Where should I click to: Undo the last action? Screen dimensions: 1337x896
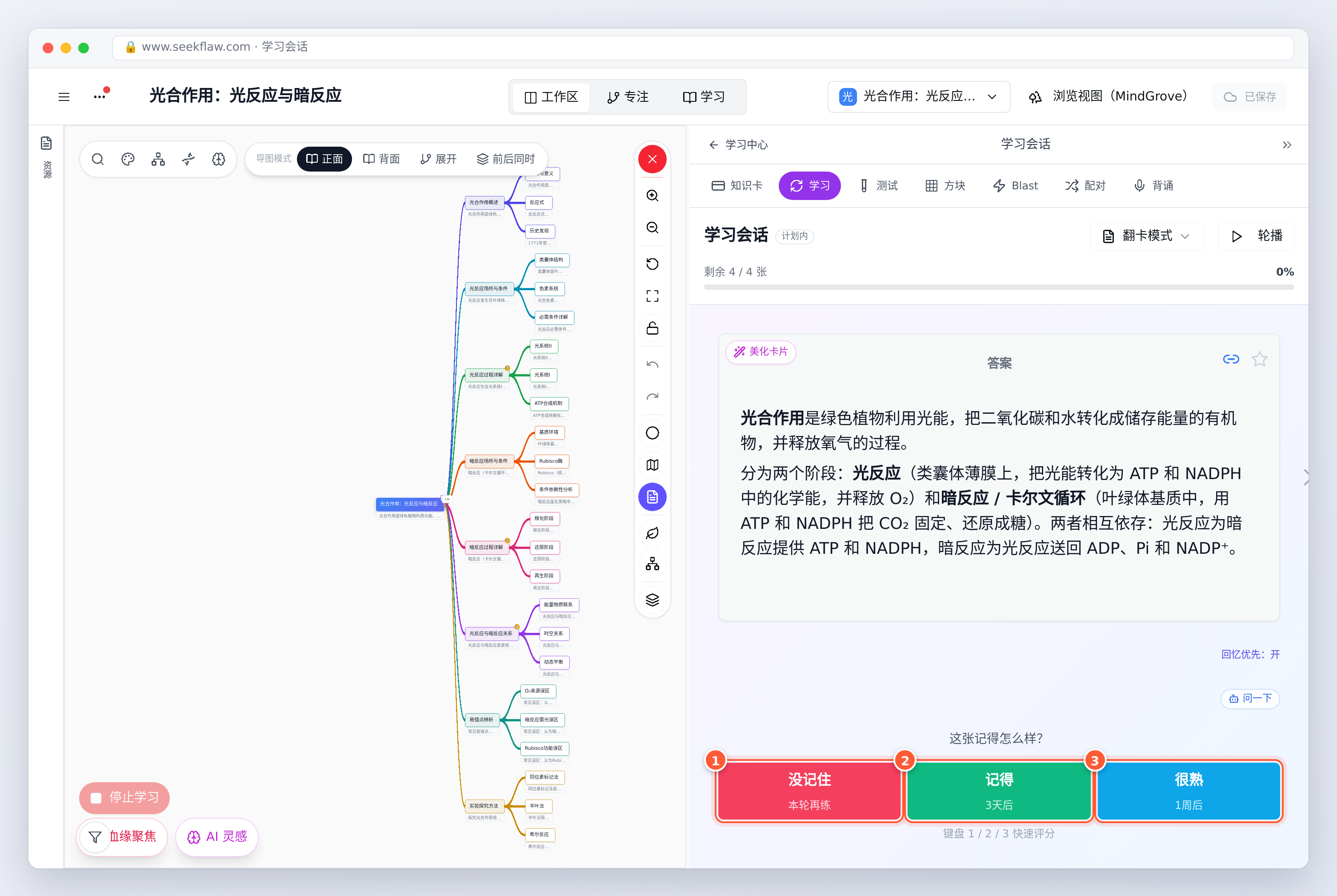(652, 364)
